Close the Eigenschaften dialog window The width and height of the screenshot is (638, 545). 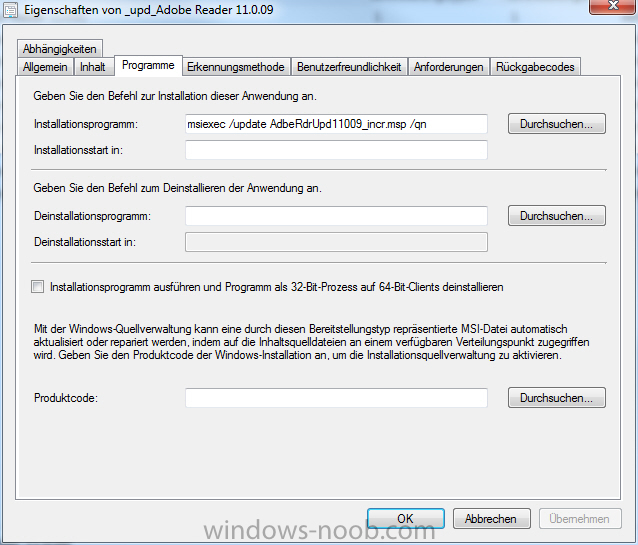pyautogui.click(x=613, y=6)
